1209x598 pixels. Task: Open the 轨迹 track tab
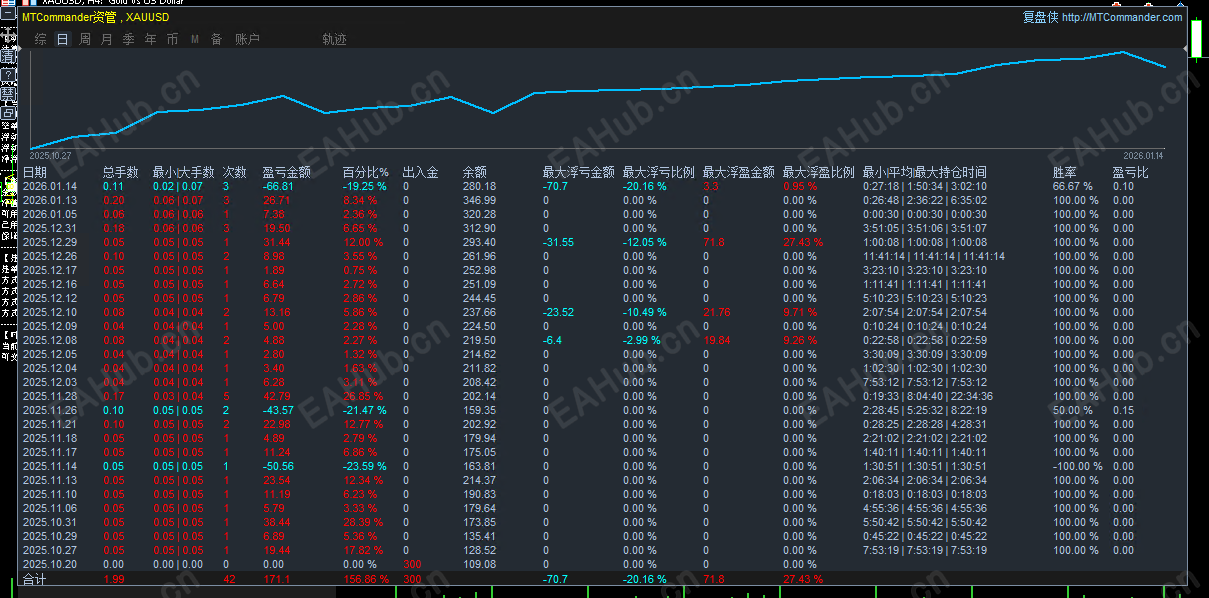tap(335, 40)
